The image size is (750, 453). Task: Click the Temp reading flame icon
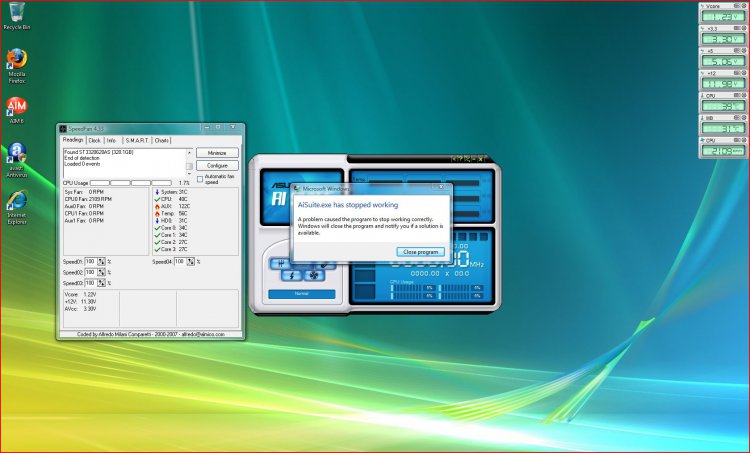pos(157,213)
